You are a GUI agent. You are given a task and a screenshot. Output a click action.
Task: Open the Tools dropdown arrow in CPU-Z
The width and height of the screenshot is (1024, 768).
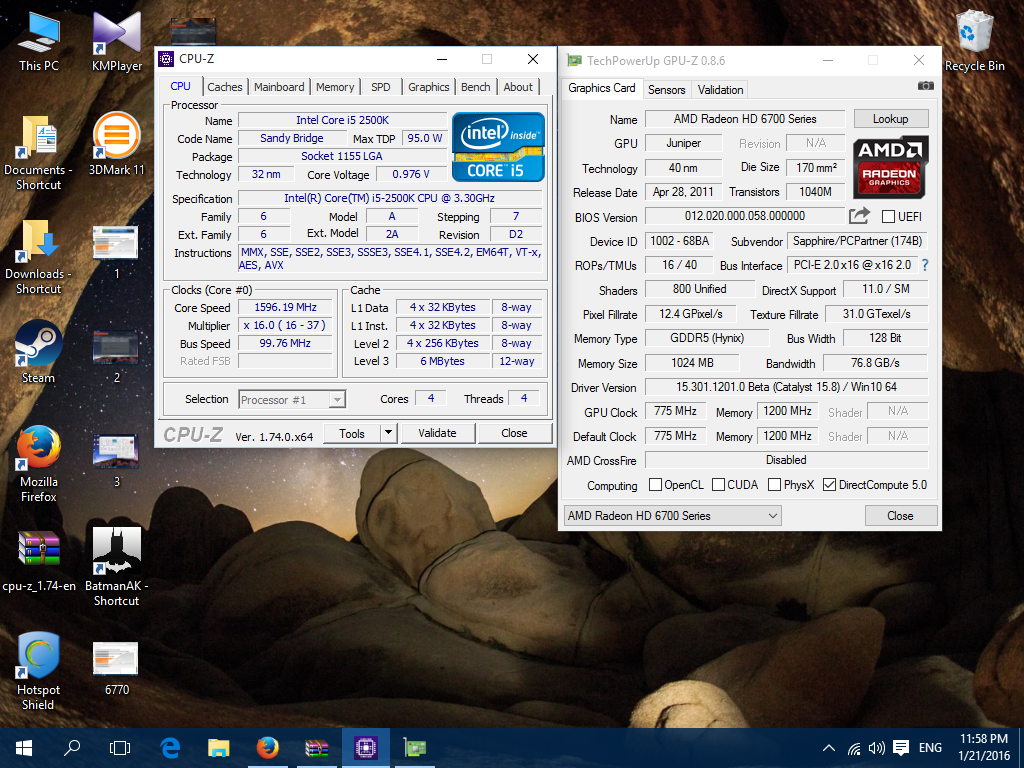(389, 432)
